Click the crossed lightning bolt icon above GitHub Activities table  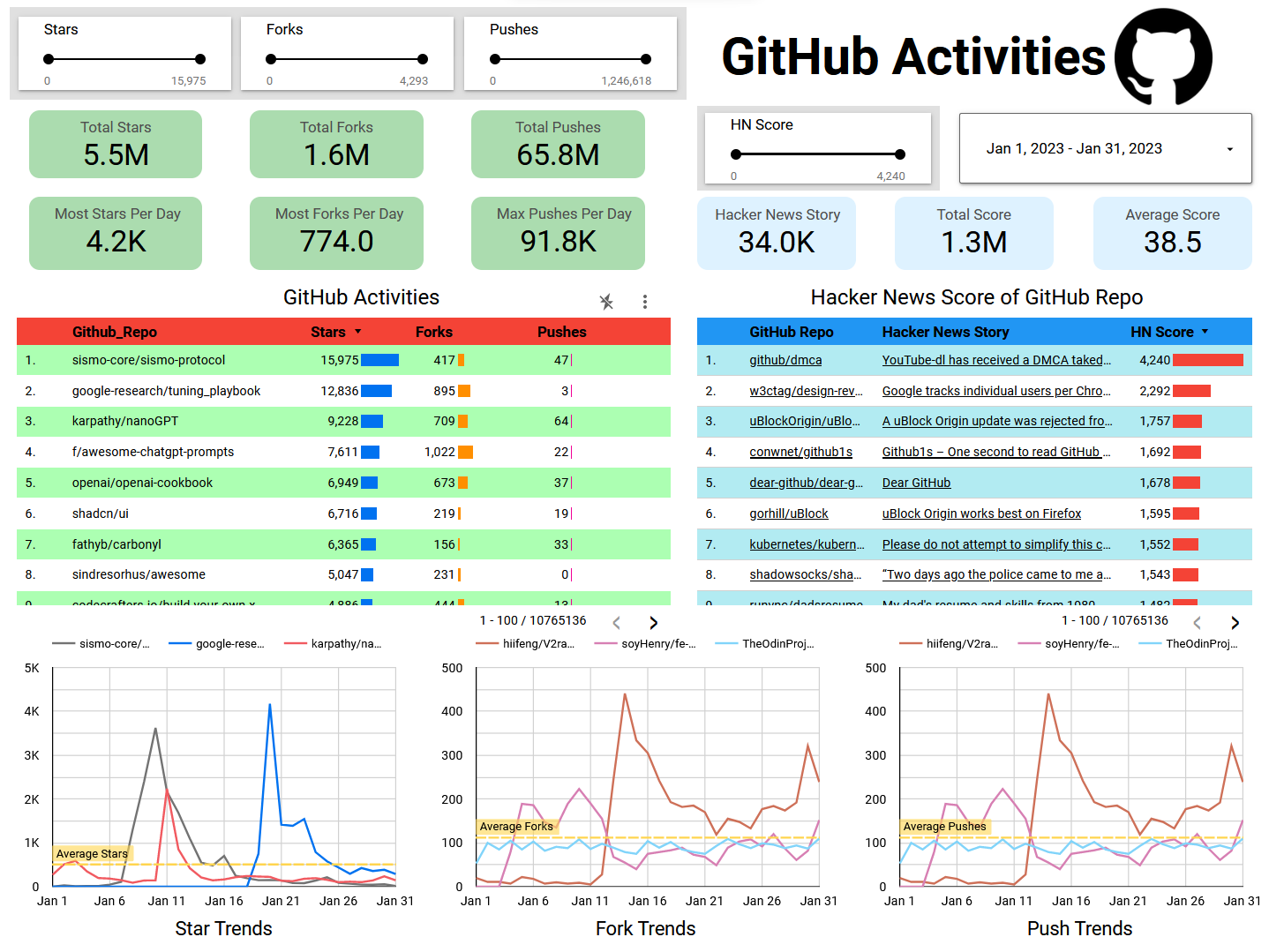click(606, 302)
